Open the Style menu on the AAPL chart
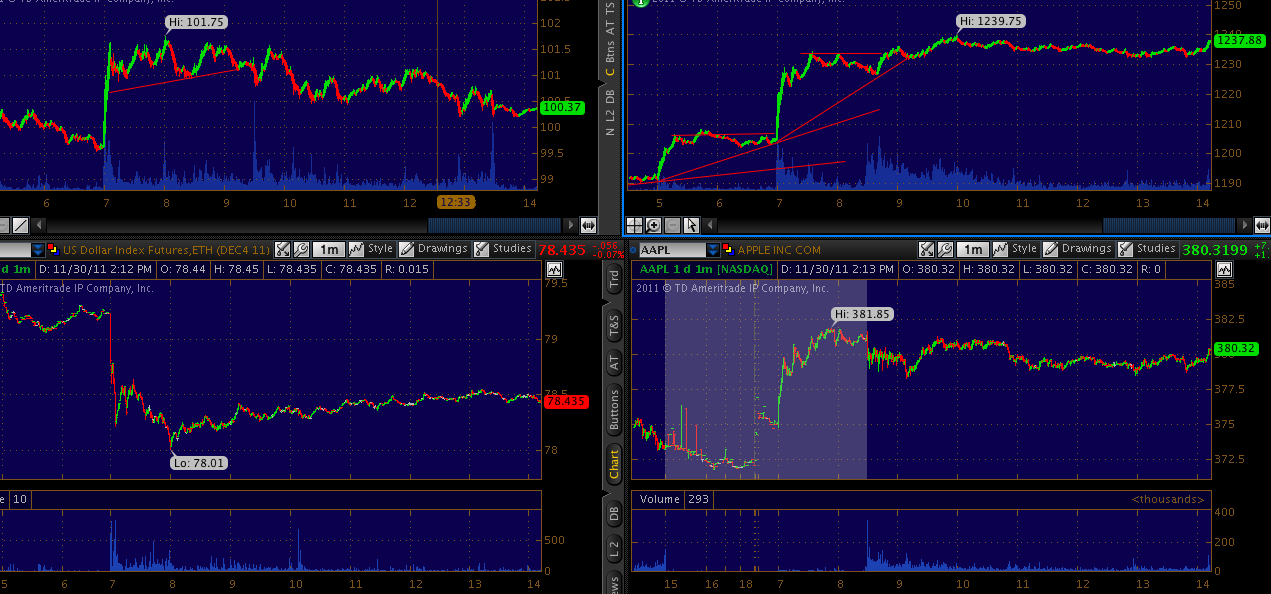Image resolution: width=1271 pixels, height=594 pixels. [x=1015, y=249]
